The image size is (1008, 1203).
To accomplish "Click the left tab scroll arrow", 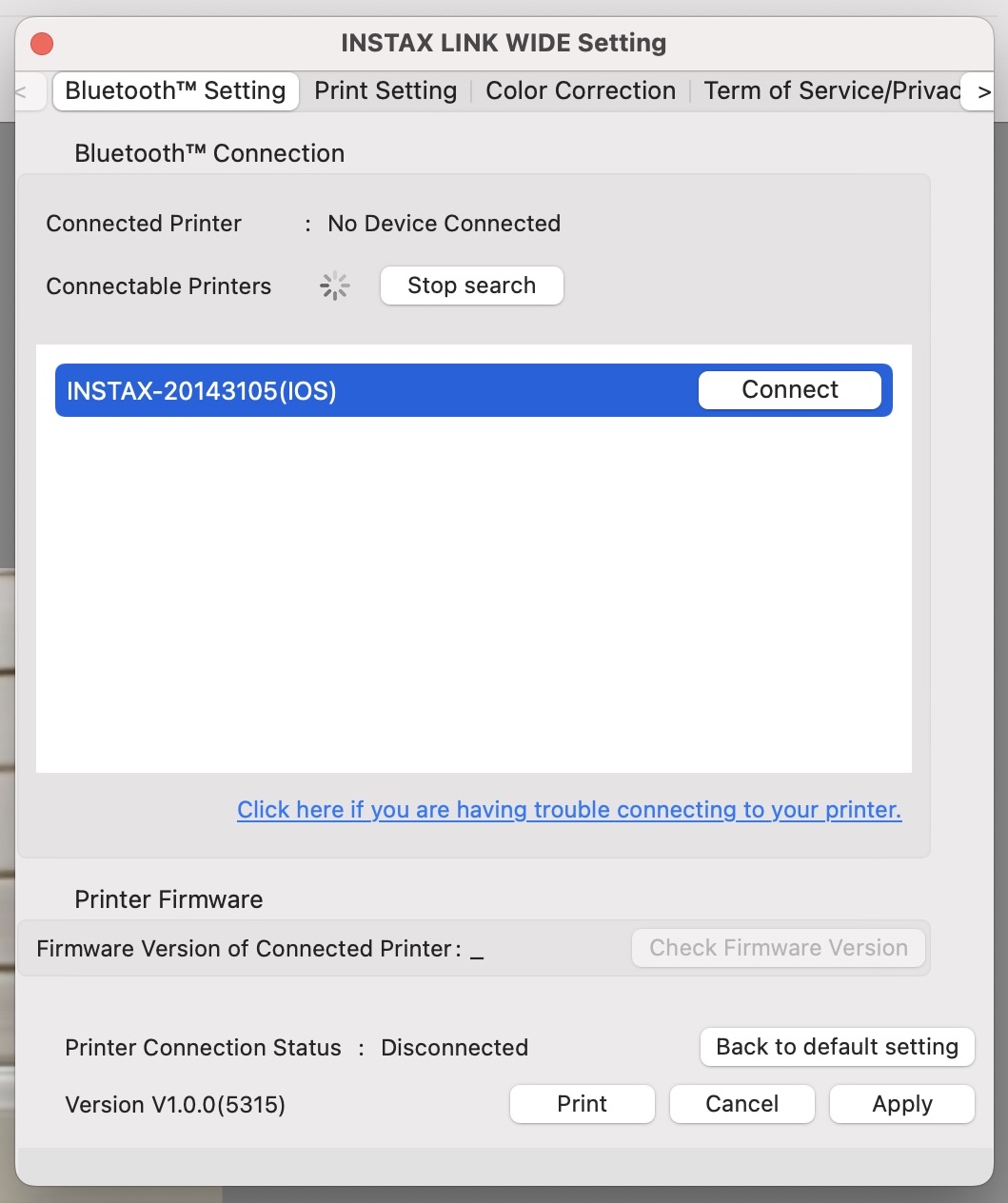I will [x=23, y=92].
